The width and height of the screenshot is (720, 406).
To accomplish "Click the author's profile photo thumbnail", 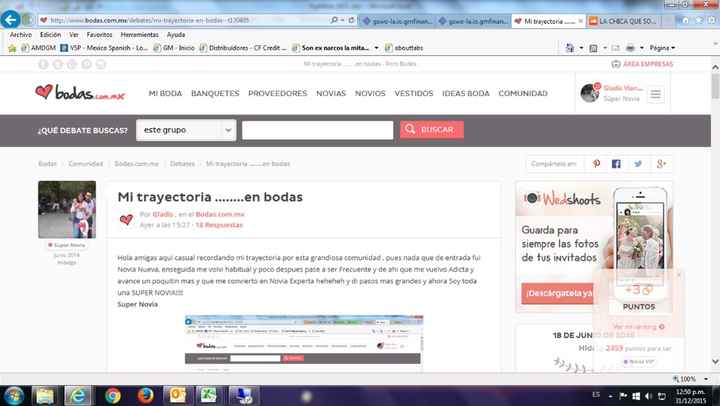I will (x=67, y=209).
